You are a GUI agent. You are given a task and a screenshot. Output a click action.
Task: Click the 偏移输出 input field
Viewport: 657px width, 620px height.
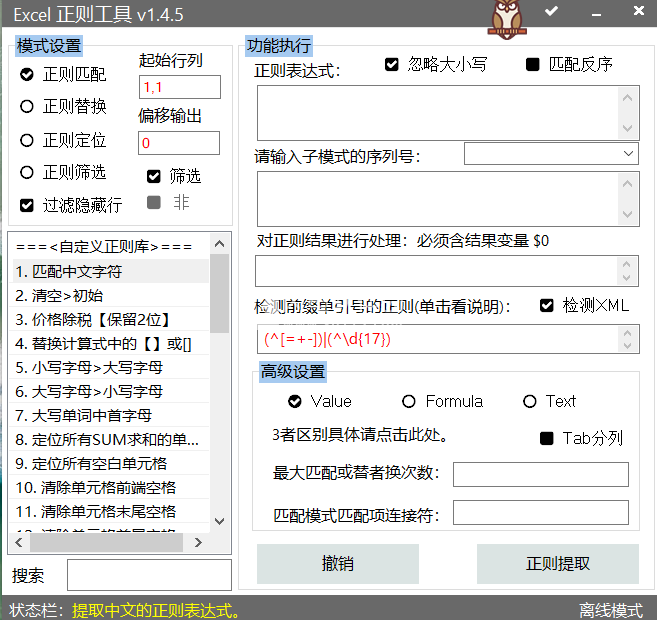pos(179,143)
